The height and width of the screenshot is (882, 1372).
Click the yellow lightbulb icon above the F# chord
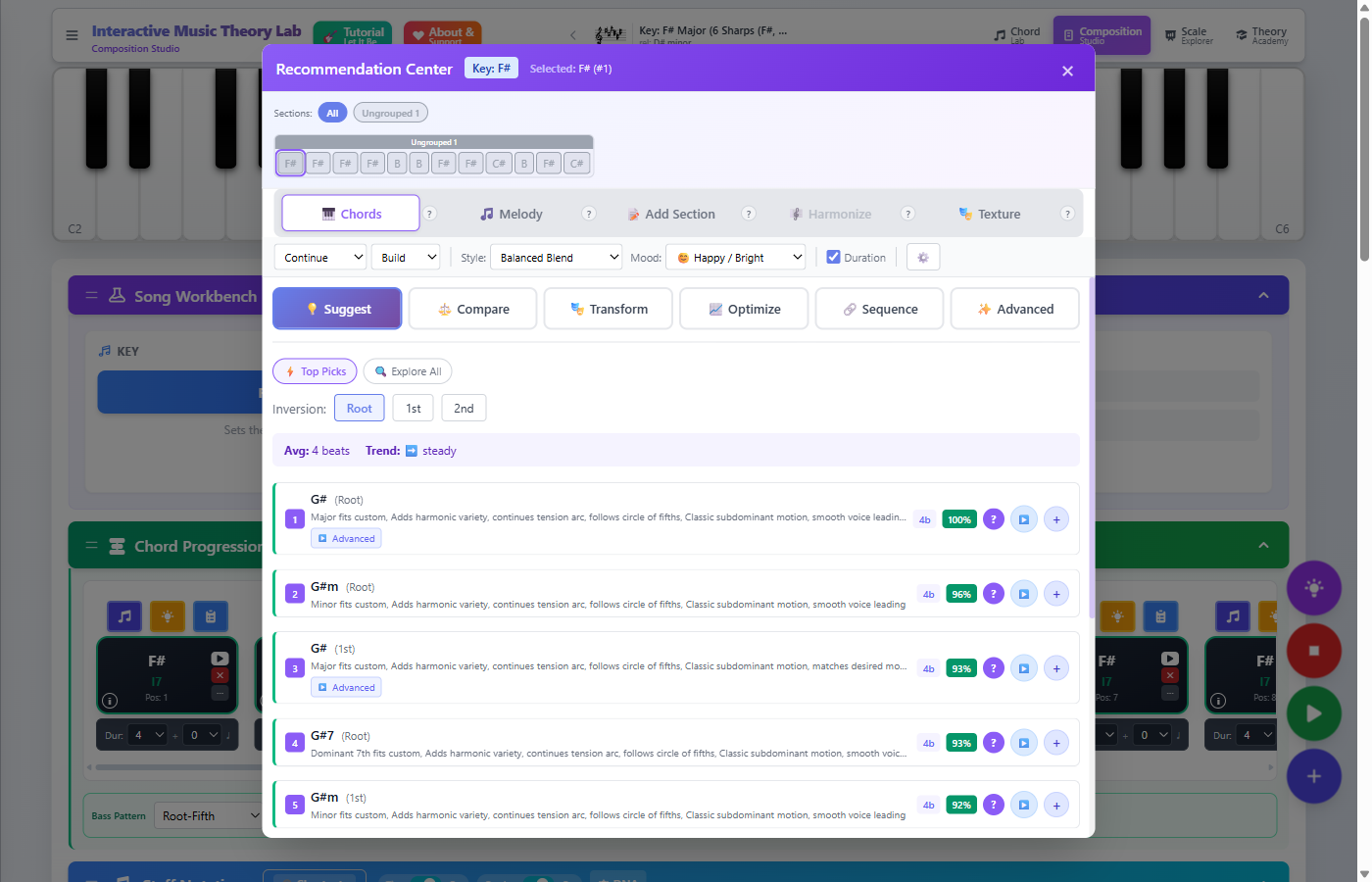[x=167, y=616]
